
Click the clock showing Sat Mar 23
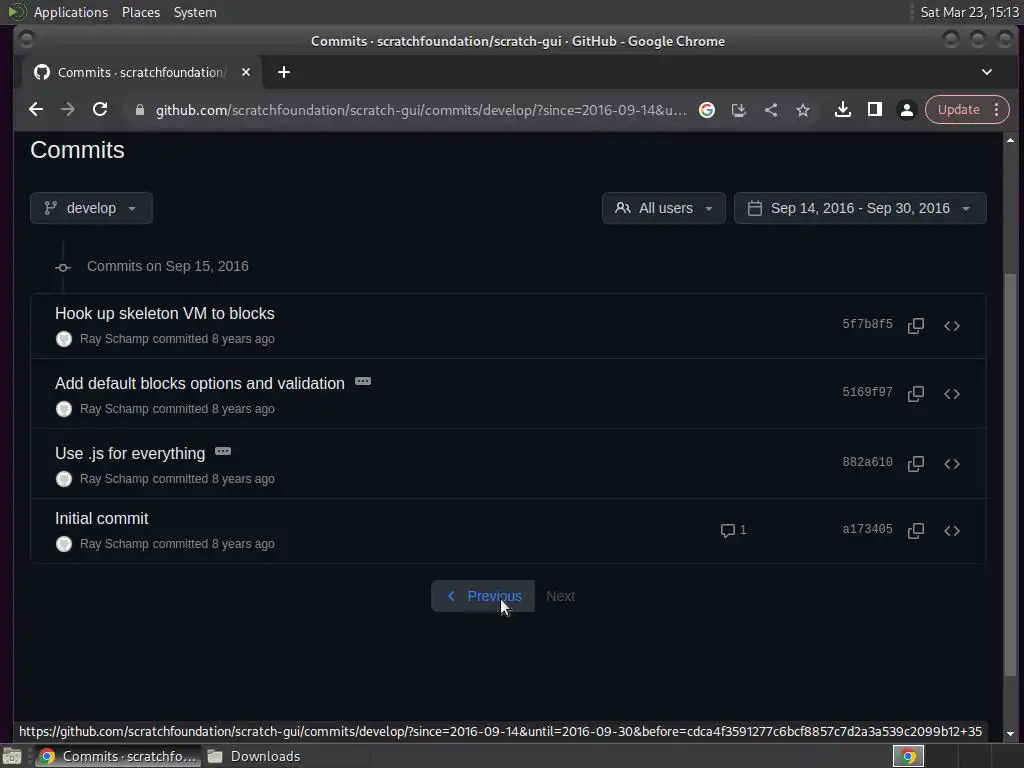coord(969,12)
